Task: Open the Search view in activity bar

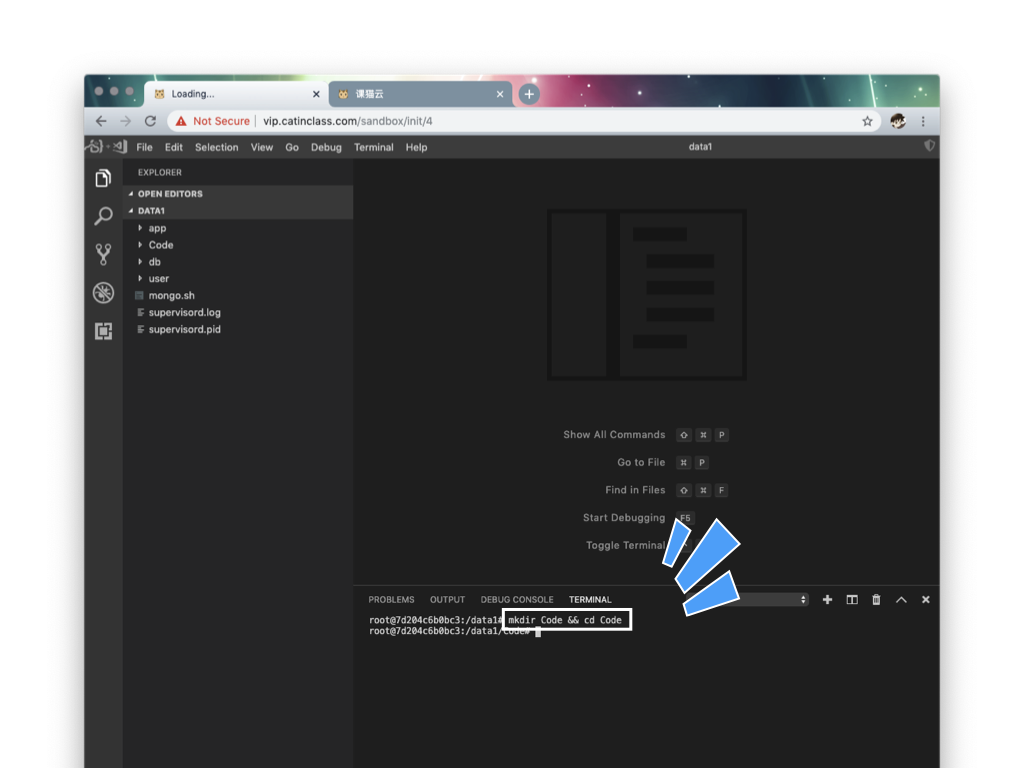Action: tap(103, 216)
